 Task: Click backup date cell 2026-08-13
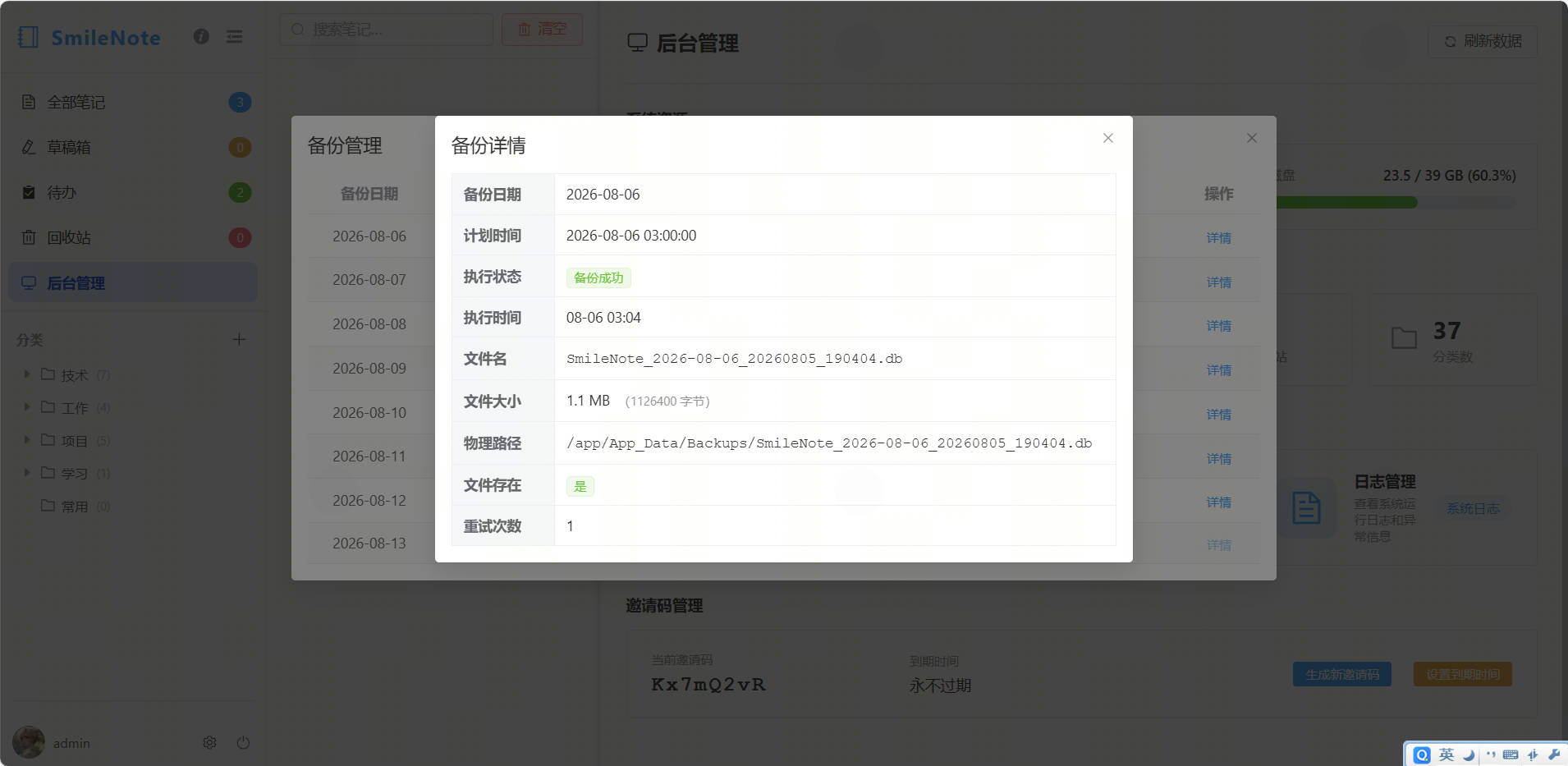tap(369, 544)
